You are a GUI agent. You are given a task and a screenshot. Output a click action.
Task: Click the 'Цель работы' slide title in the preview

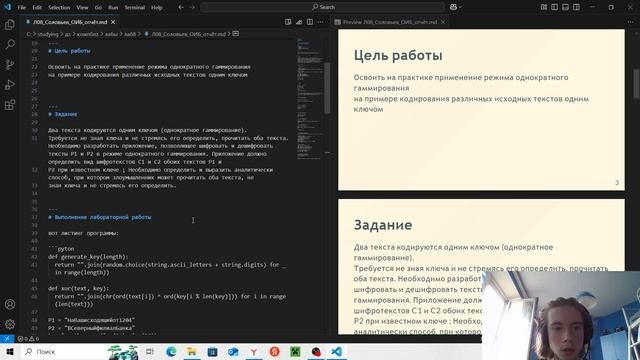point(398,56)
